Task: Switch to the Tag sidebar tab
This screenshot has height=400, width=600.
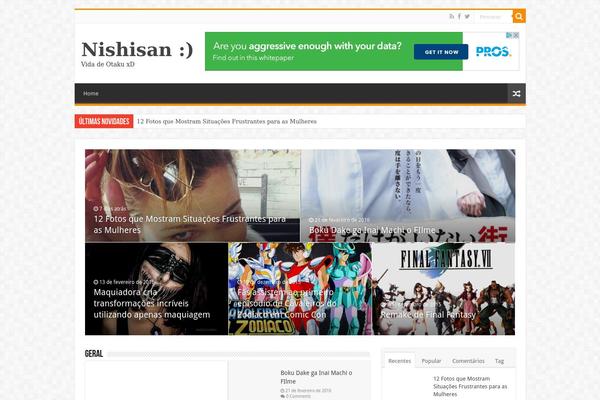Action: click(499, 361)
